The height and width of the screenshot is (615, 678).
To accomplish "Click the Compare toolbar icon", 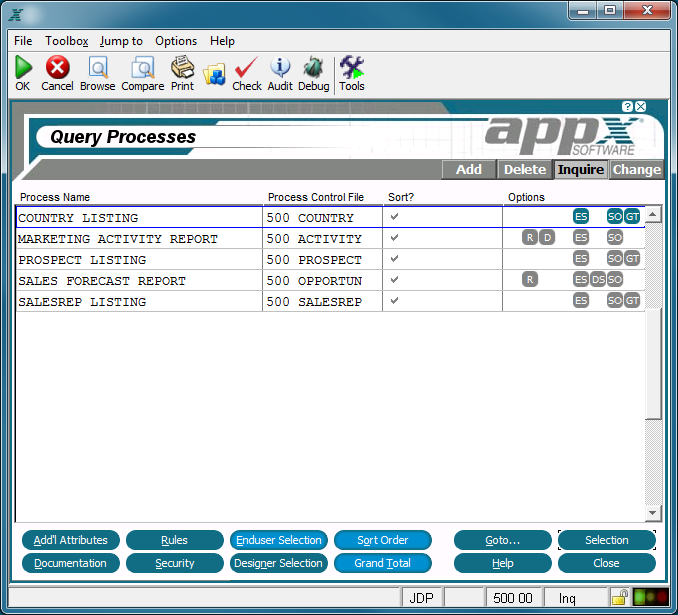I will click(x=143, y=67).
